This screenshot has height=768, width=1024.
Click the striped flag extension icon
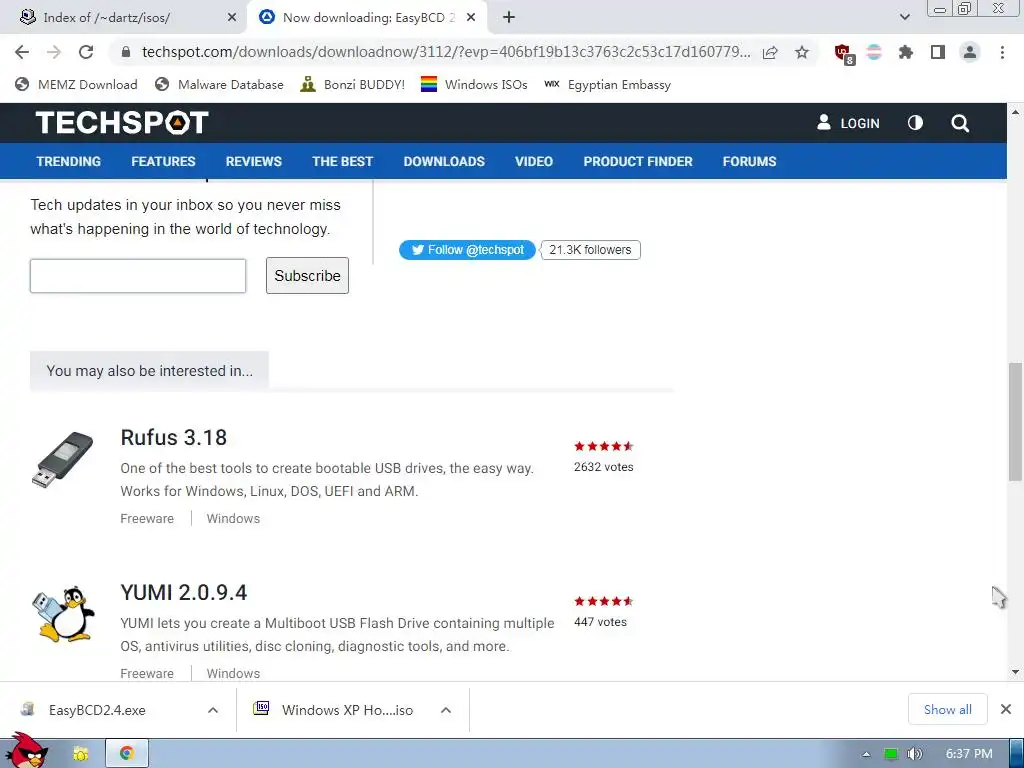tap(874, 52)
